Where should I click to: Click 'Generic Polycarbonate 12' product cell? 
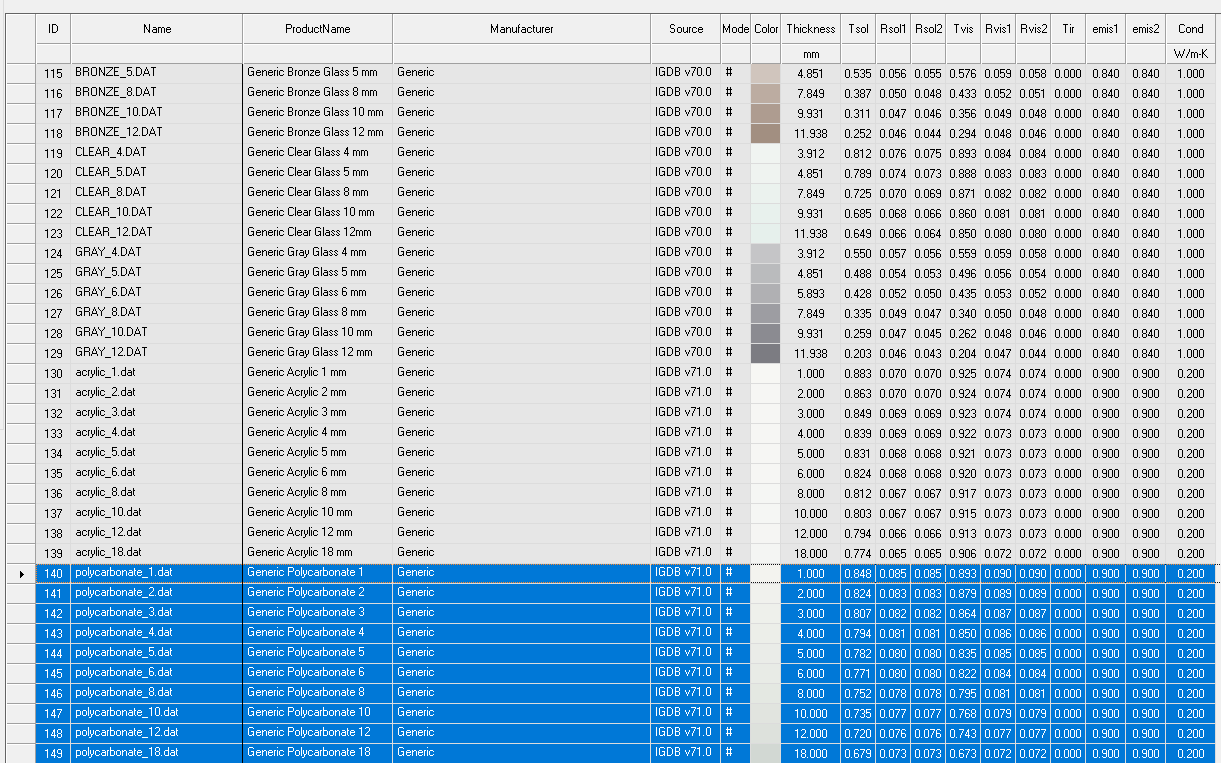click(x=318, y=733)
